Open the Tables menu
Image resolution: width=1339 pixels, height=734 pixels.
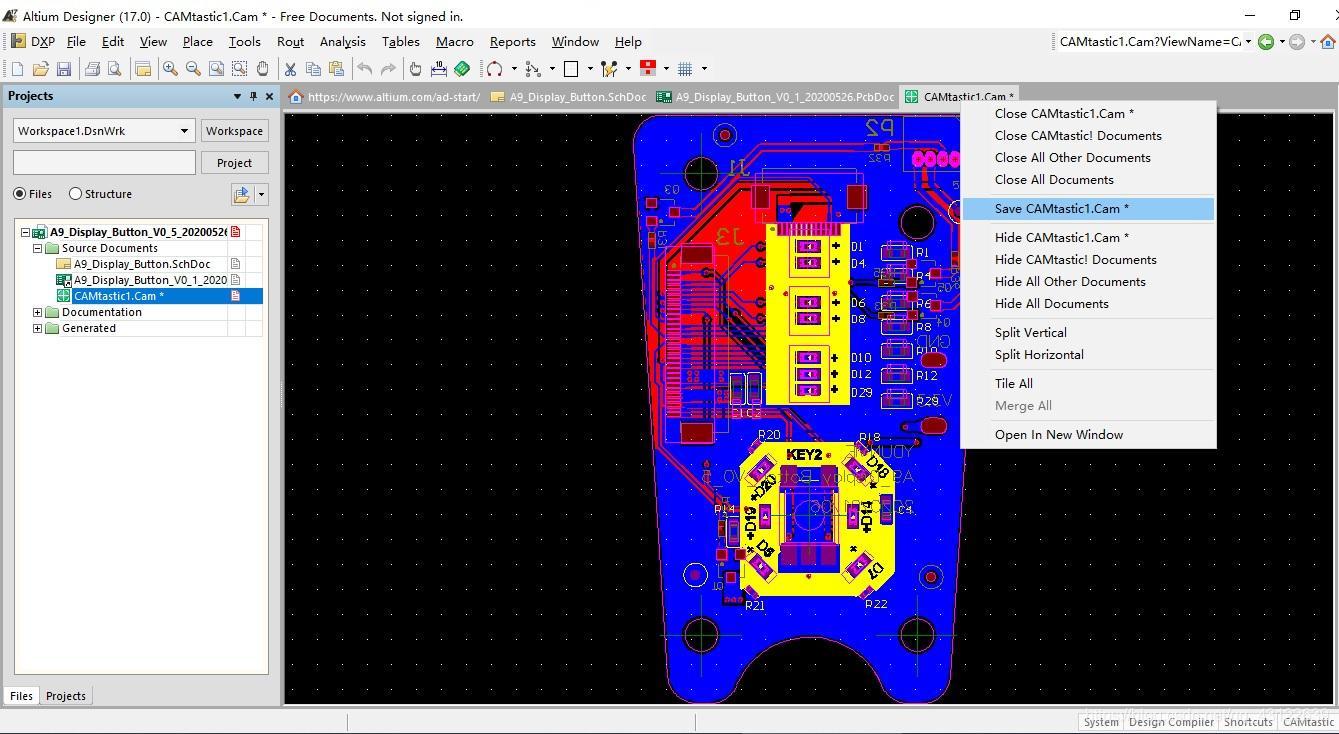pyautogui.click(x=400, y=42)
